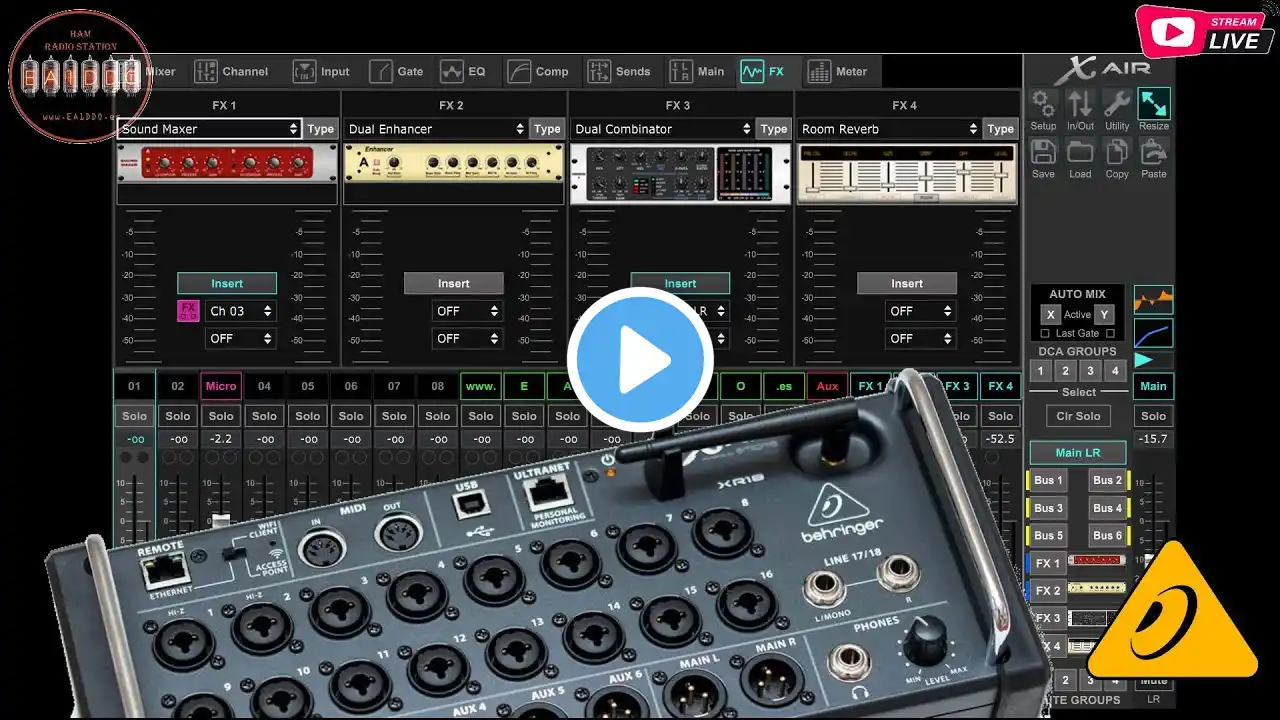Screen dimensions: 1280x720
Task: Open the upper OFF dropdown in FX 2
Action: click(467, 311)
